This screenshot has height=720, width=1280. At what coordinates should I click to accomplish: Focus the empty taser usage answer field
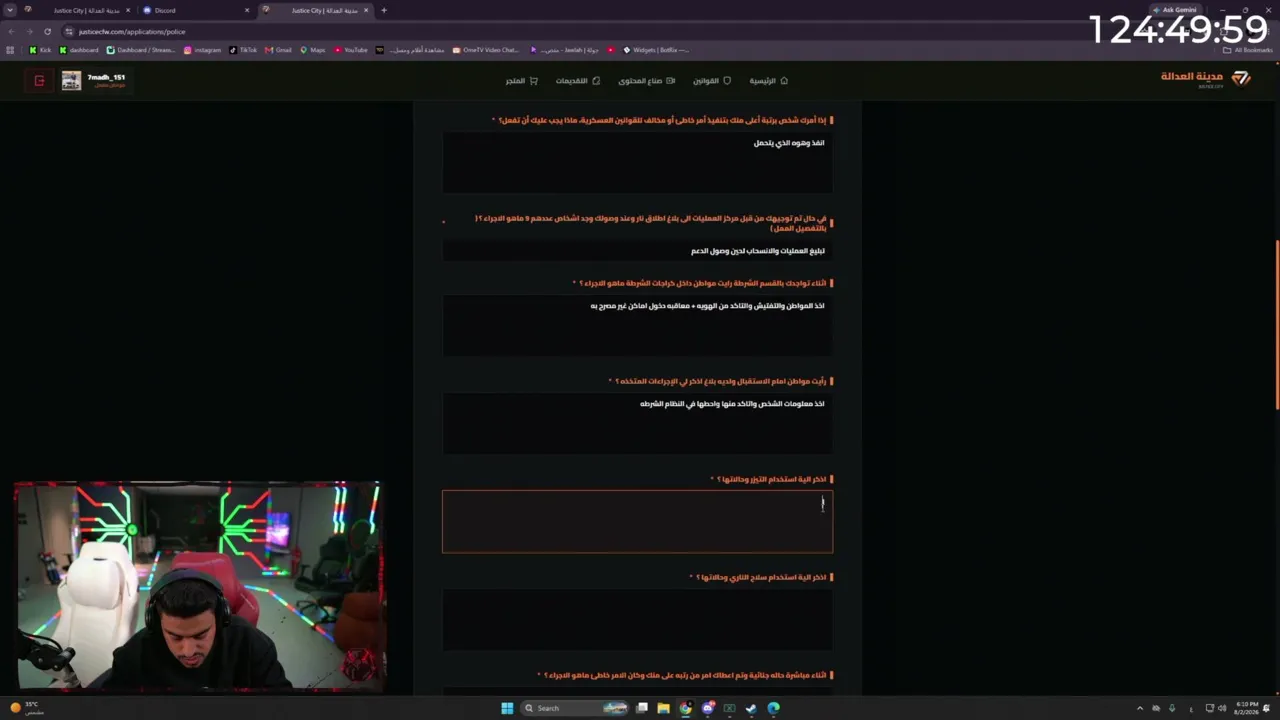pyautogui.click(x=637, y=521)
